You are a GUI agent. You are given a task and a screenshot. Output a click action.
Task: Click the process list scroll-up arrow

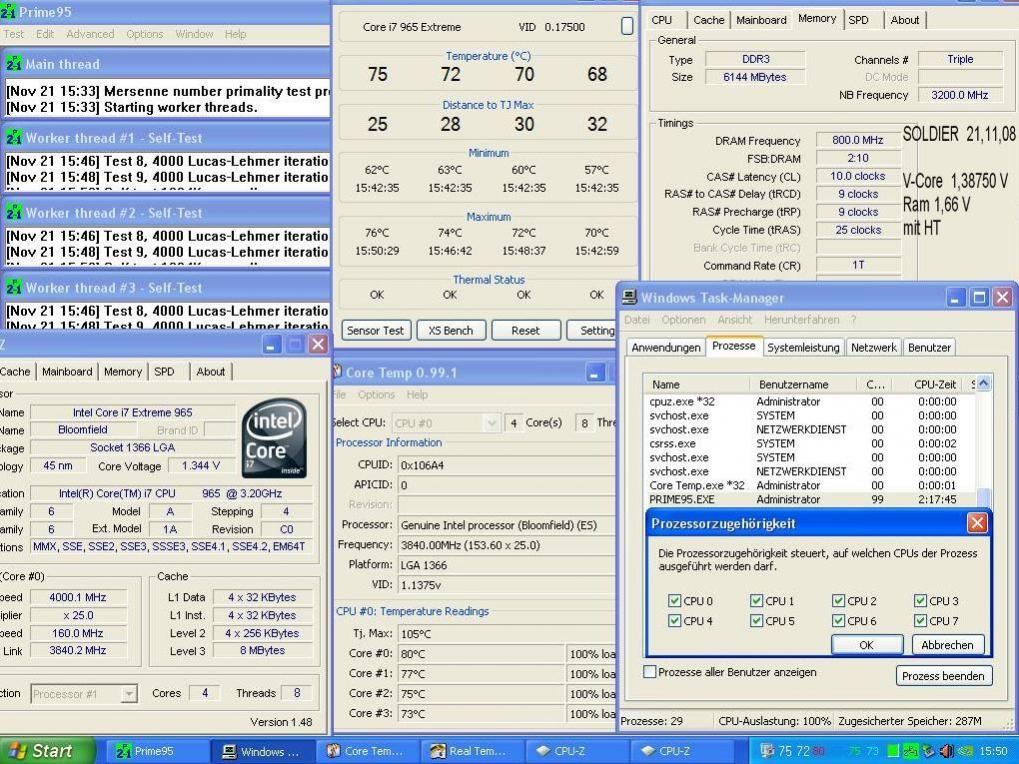tap(982, 384)
